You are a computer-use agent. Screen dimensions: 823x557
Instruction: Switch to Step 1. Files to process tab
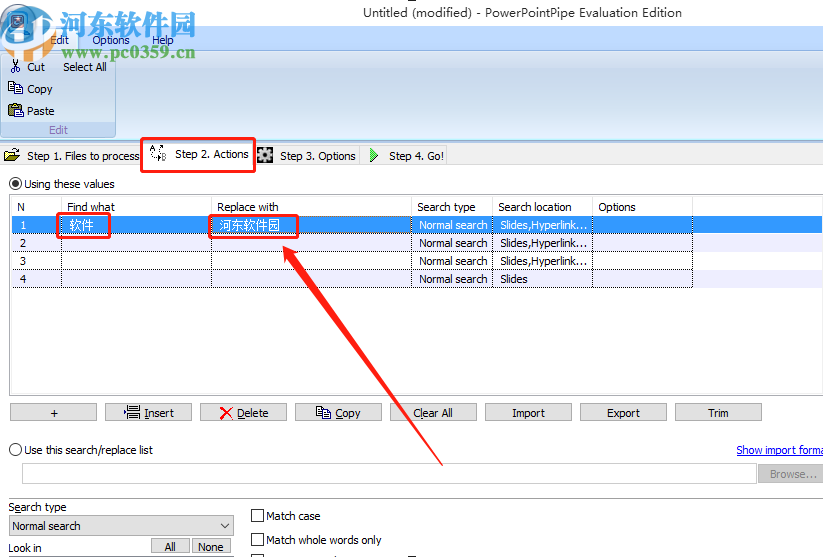click(72, 156)
